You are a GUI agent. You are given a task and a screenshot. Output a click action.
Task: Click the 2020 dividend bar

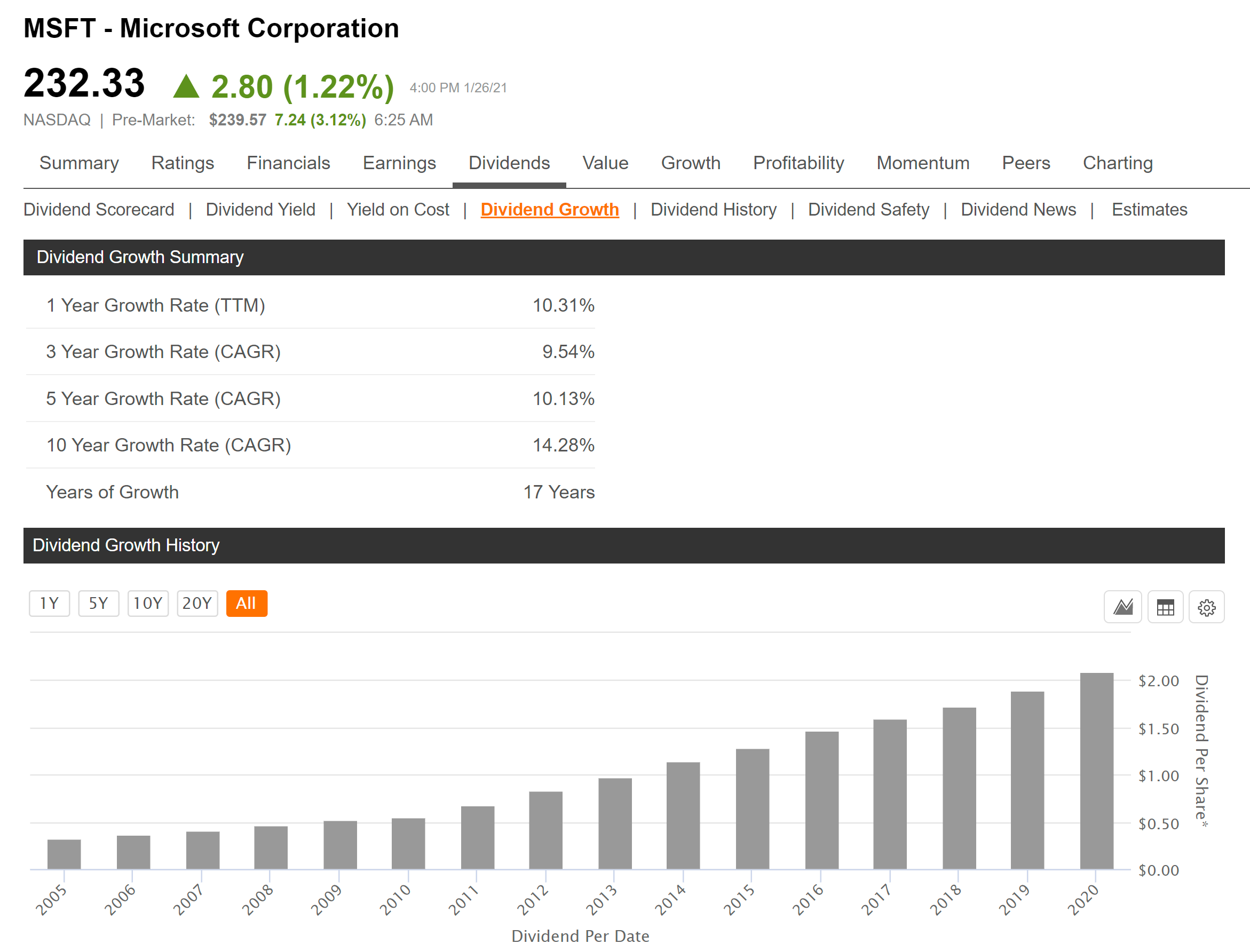coord(1096,771)
